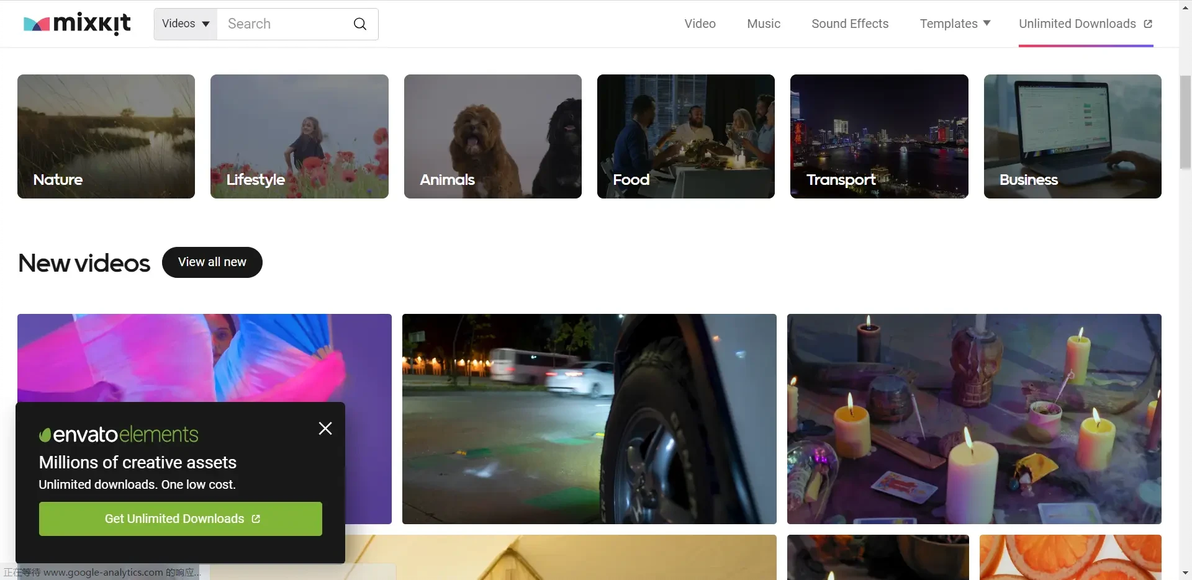Open the night street car wheel video
Viewport: 1192px width, 580px height.
[x=589, y=419]
